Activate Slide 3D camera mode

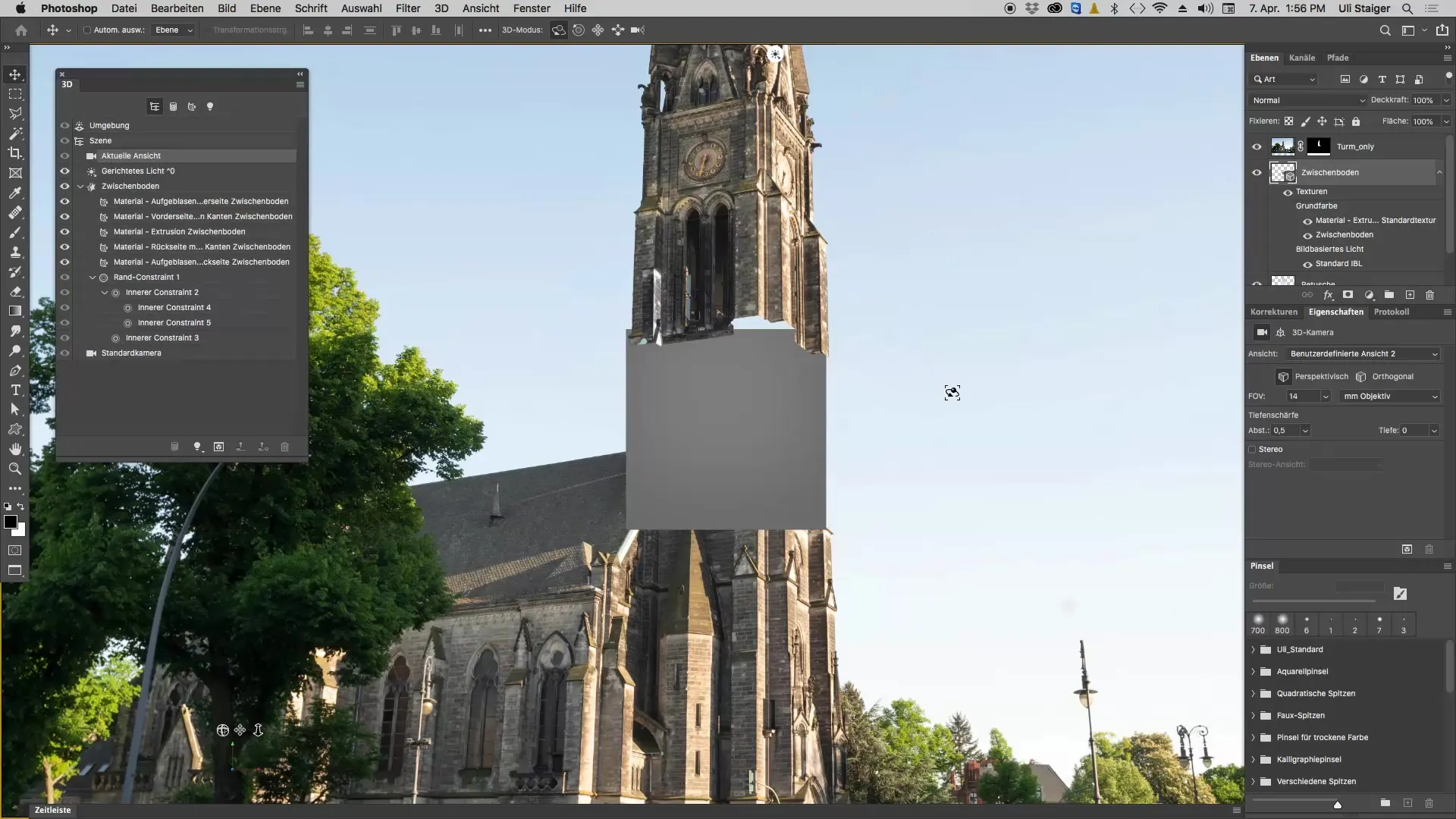pos(618,30)
